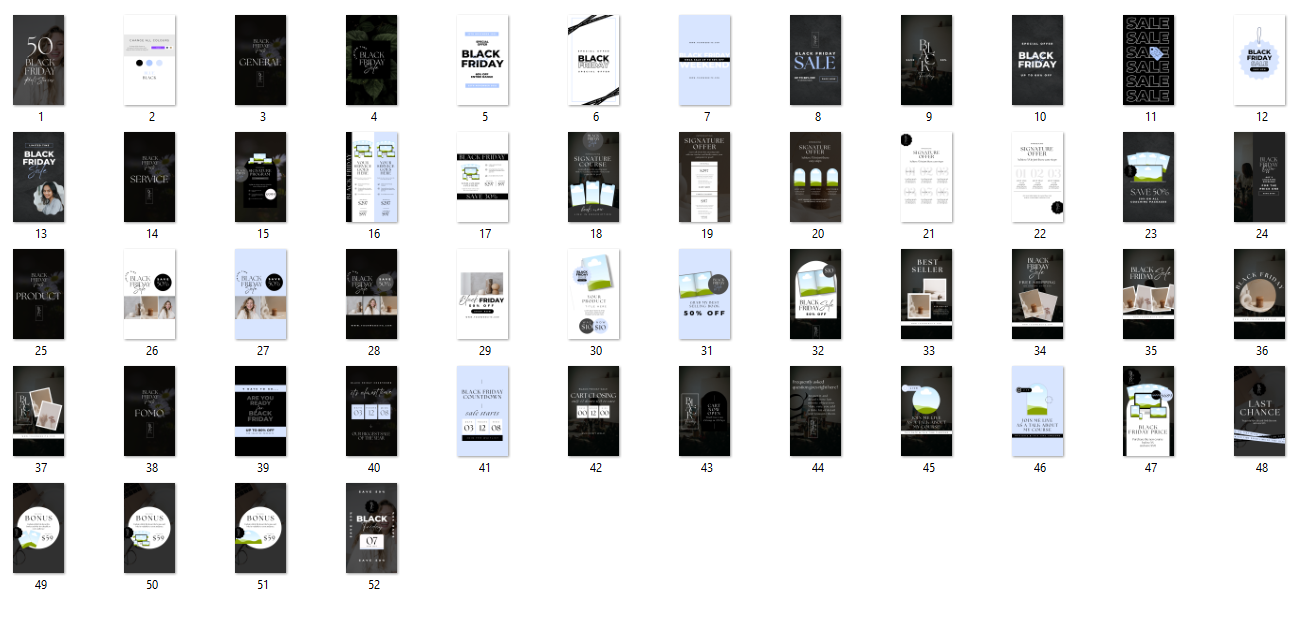Select 'Are You Ready' Black Friday thumbnail 39

261,411
